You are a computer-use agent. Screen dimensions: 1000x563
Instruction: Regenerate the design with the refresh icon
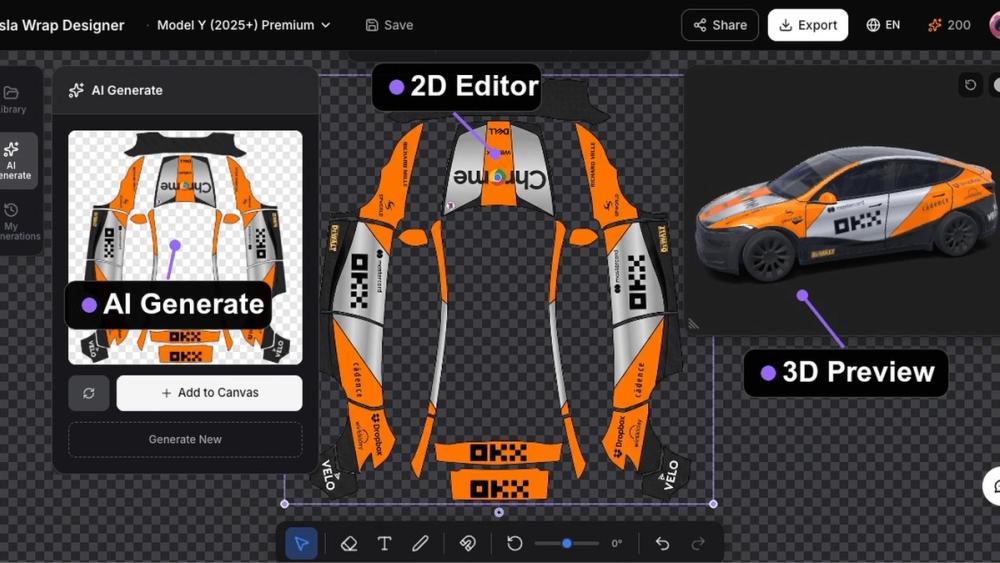[89, 393]
